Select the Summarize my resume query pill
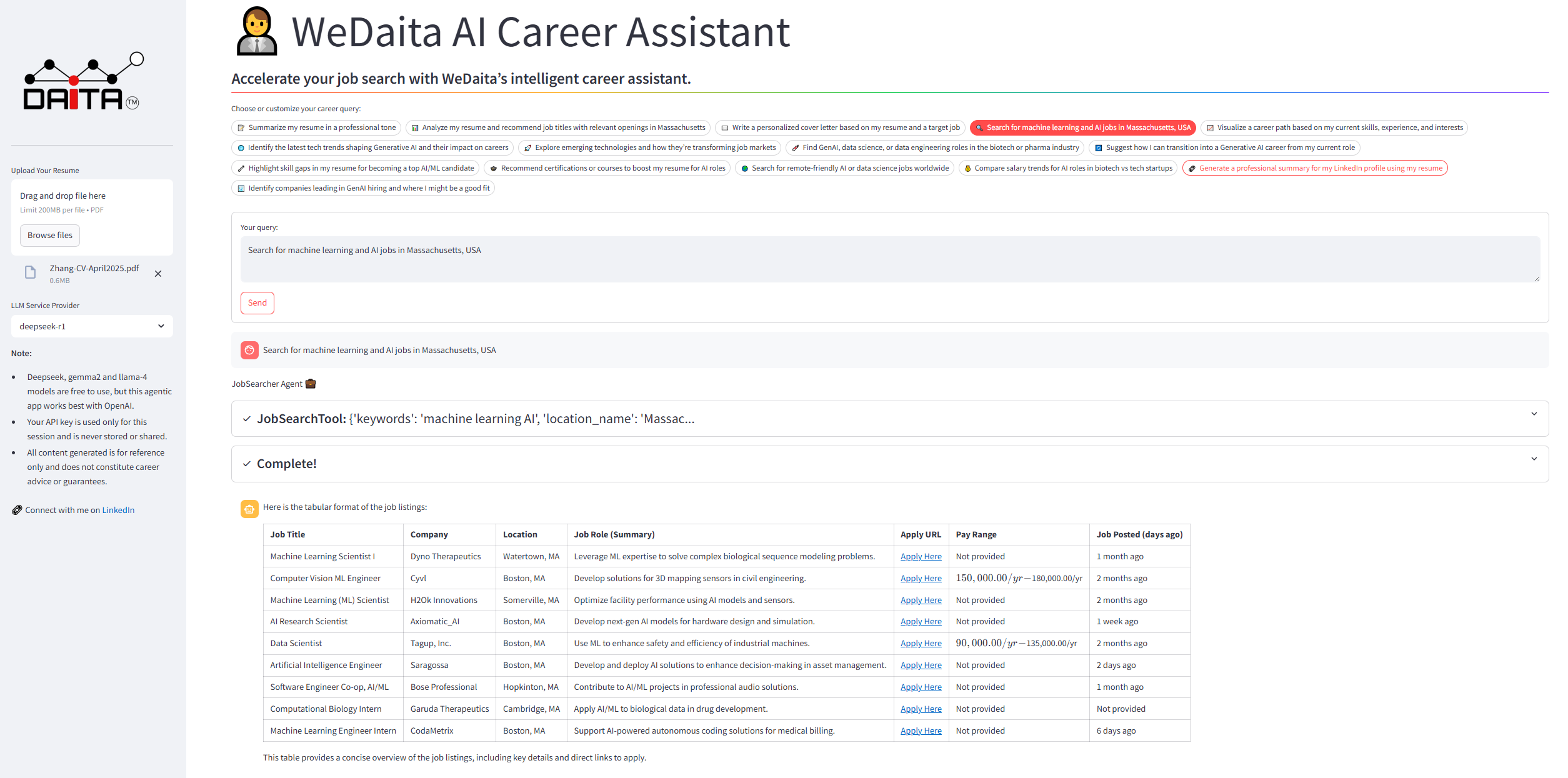Image resolution: width=1568 pixels, height=778 pixels. (316, 127)
